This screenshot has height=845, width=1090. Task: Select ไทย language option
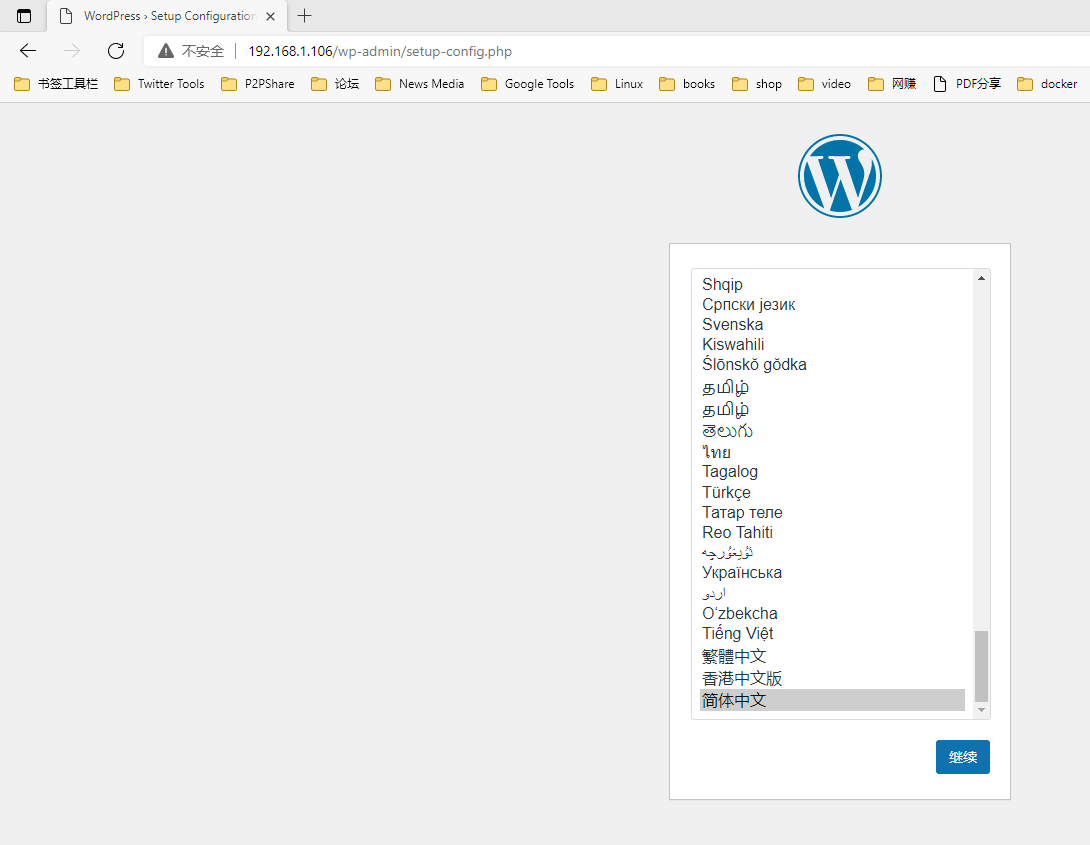832,452
